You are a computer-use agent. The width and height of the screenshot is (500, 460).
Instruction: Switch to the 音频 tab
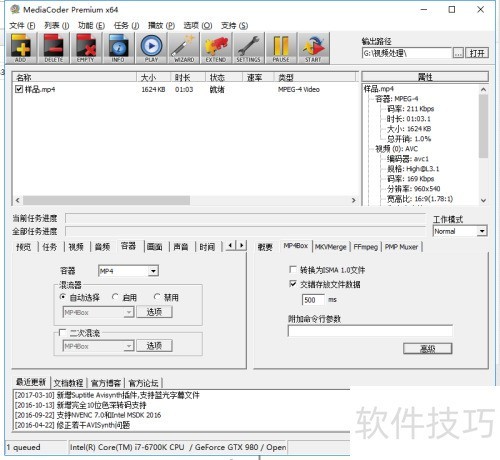point(102,247)
